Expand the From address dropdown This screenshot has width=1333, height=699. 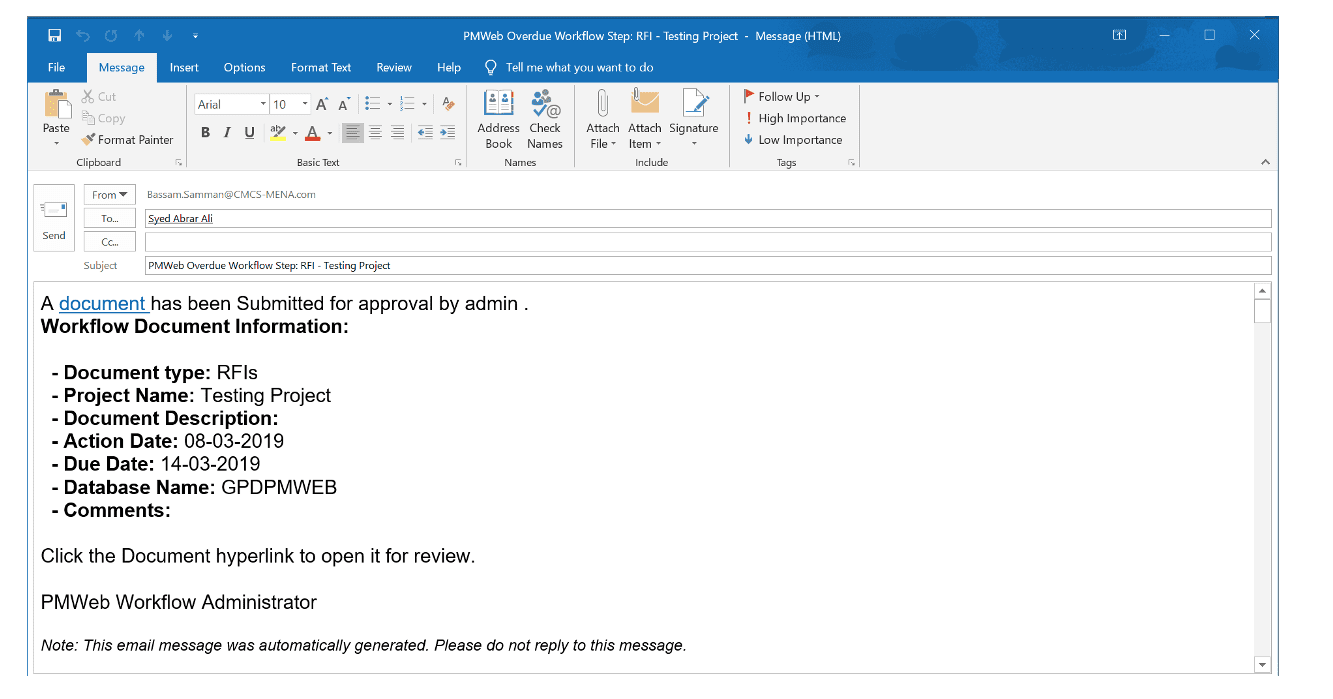coord(109,194)
